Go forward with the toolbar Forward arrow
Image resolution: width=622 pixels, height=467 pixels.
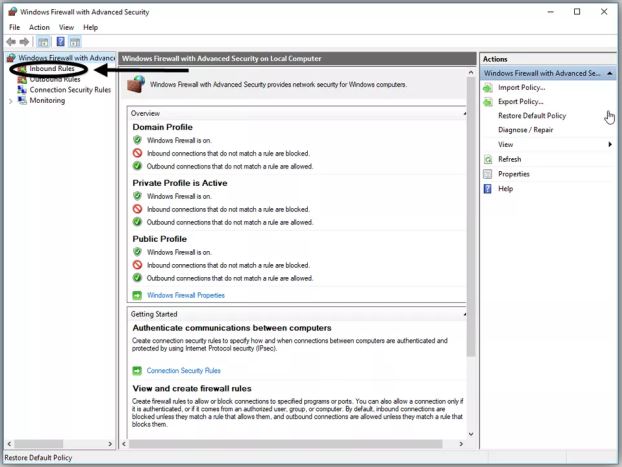(24, 42)
